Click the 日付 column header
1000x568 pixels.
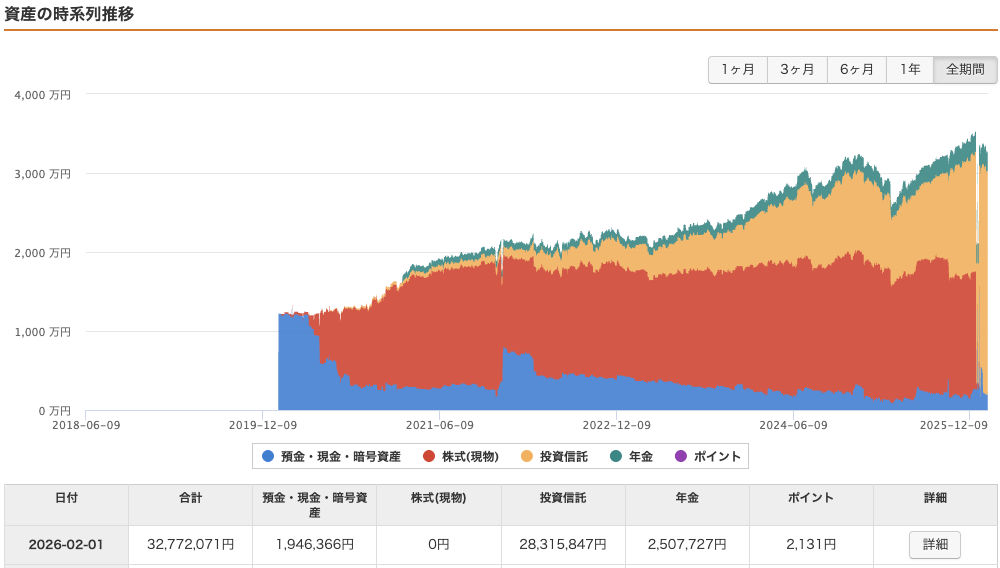click(x=67, y=498)
